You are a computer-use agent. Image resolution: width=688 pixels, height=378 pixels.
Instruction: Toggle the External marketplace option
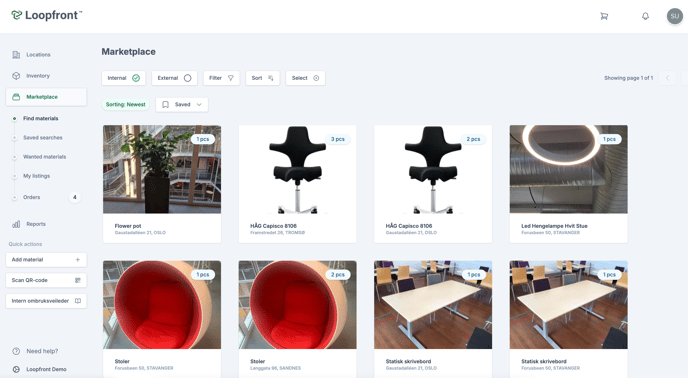click(x=174, y=78)
